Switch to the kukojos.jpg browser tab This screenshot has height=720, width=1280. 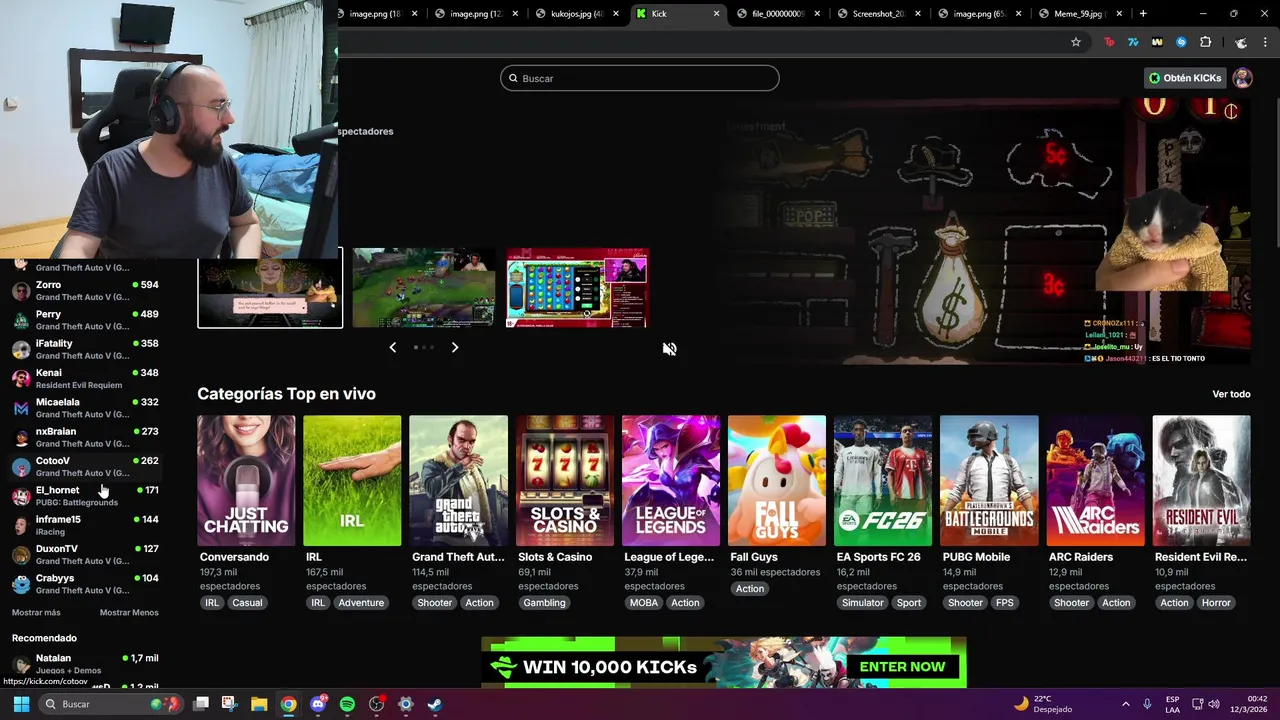[578, 14]
